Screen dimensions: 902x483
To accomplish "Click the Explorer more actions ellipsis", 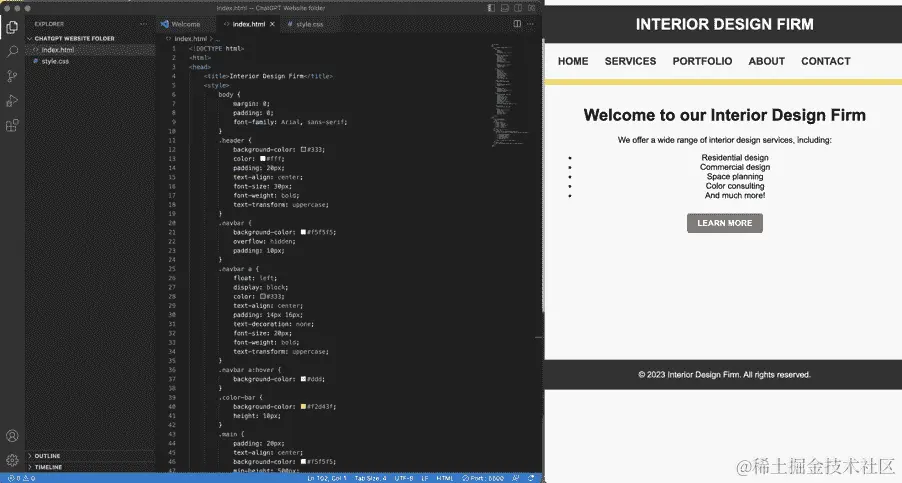I will (x=143, y=24).
